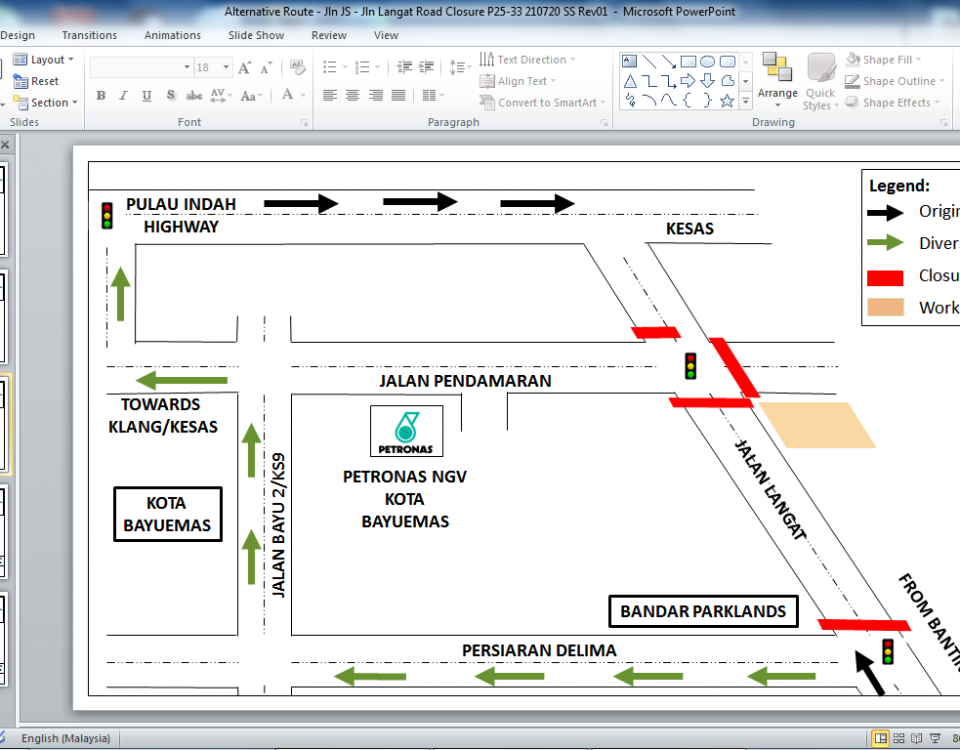
Task: Switch to Slide Sorter view
Action: [x=899, y=739]
